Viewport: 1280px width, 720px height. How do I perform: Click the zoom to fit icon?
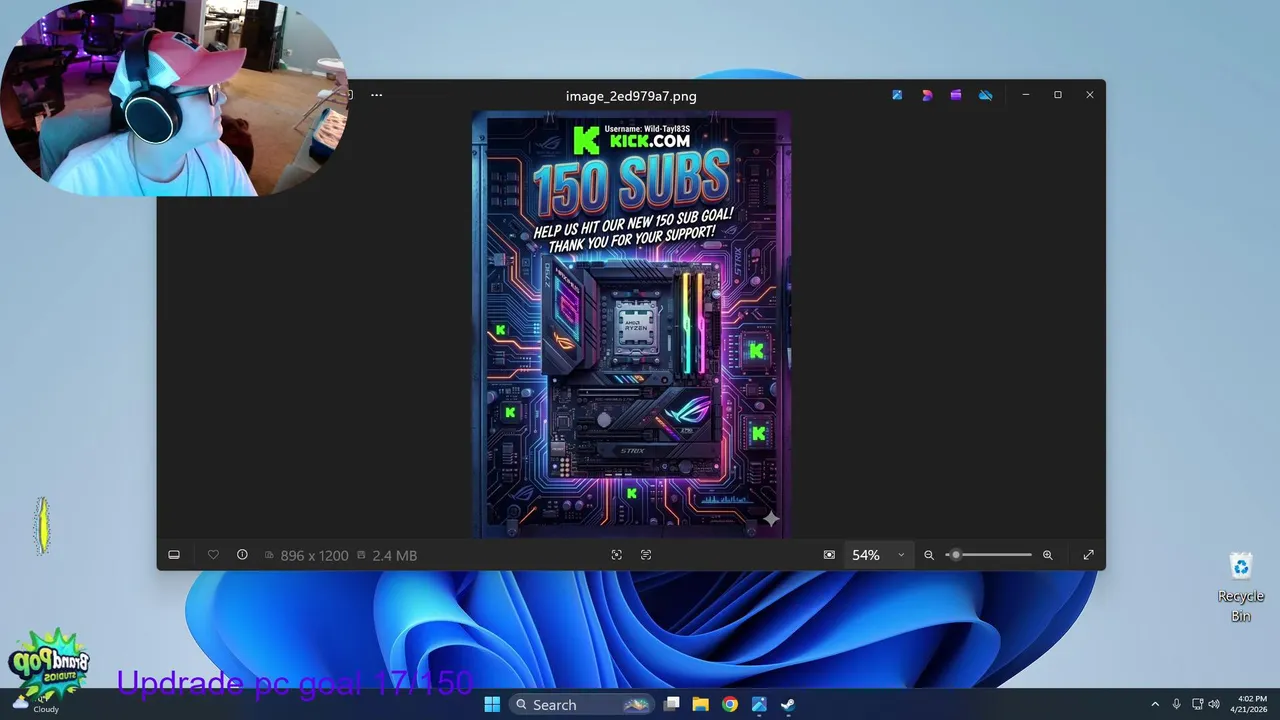[829, 555]
